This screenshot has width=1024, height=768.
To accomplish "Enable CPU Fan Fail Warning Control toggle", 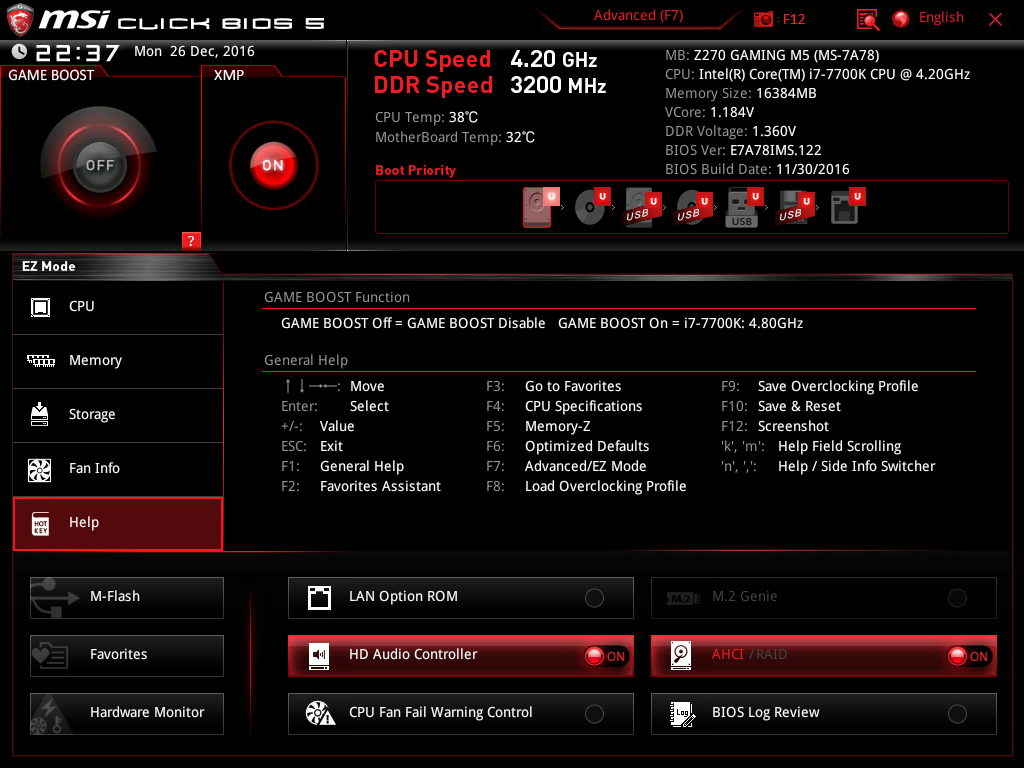I will (x=594, y=714).
